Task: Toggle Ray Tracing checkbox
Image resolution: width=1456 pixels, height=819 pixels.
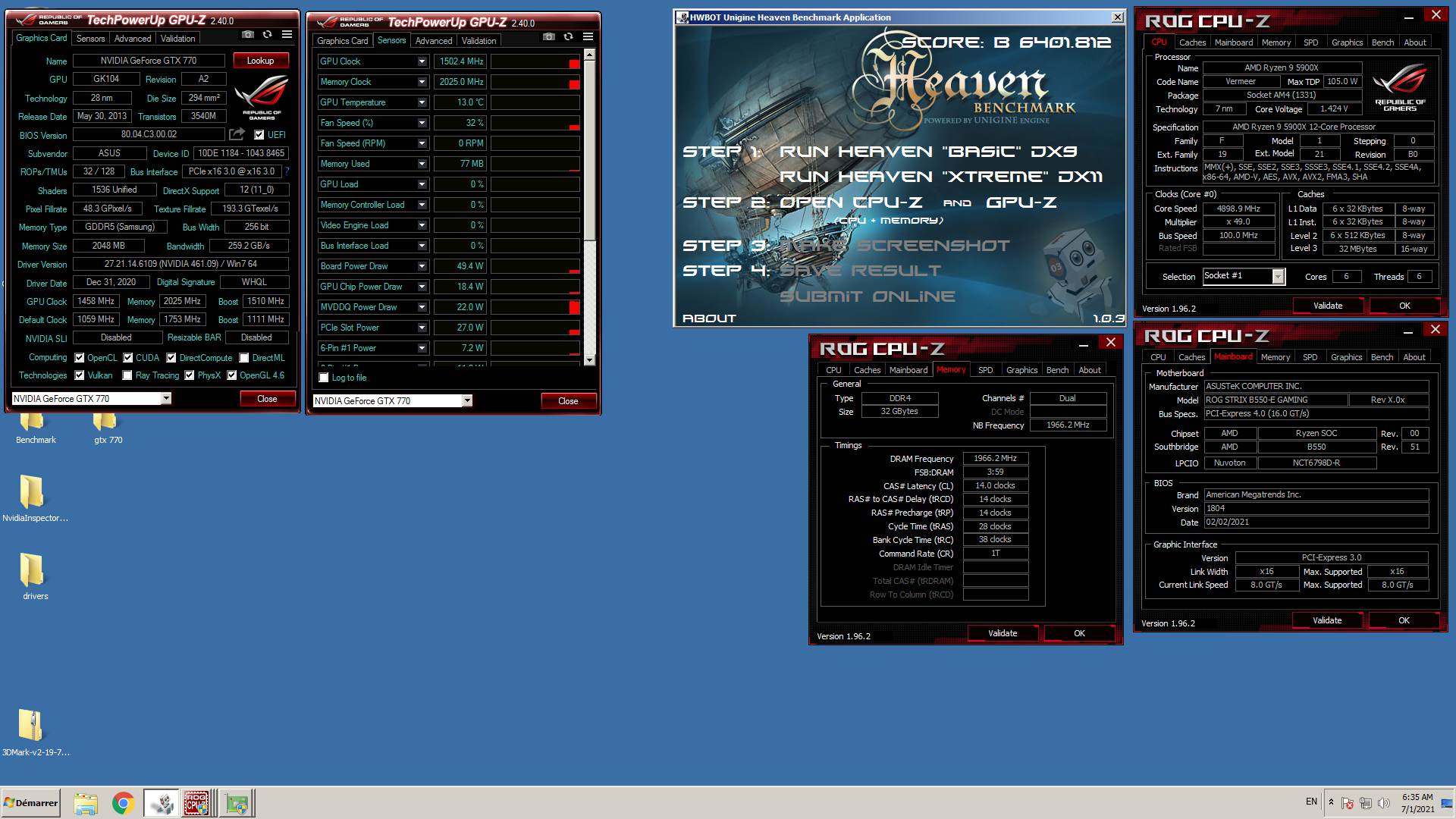Action: (127, 375)
